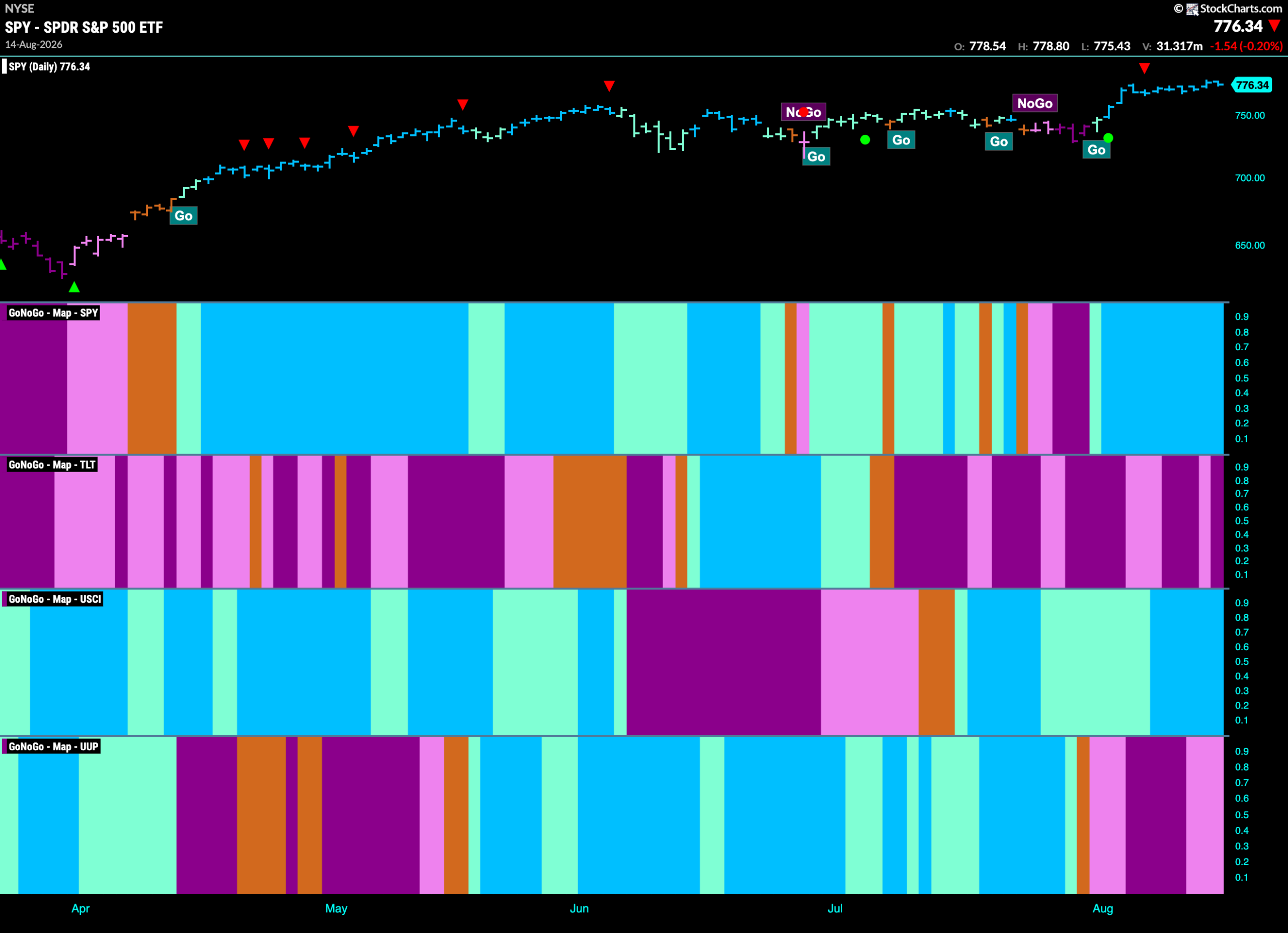1288x933 pixels.
Task: Click the StockCharts.com credit text
Action: 1241,9
